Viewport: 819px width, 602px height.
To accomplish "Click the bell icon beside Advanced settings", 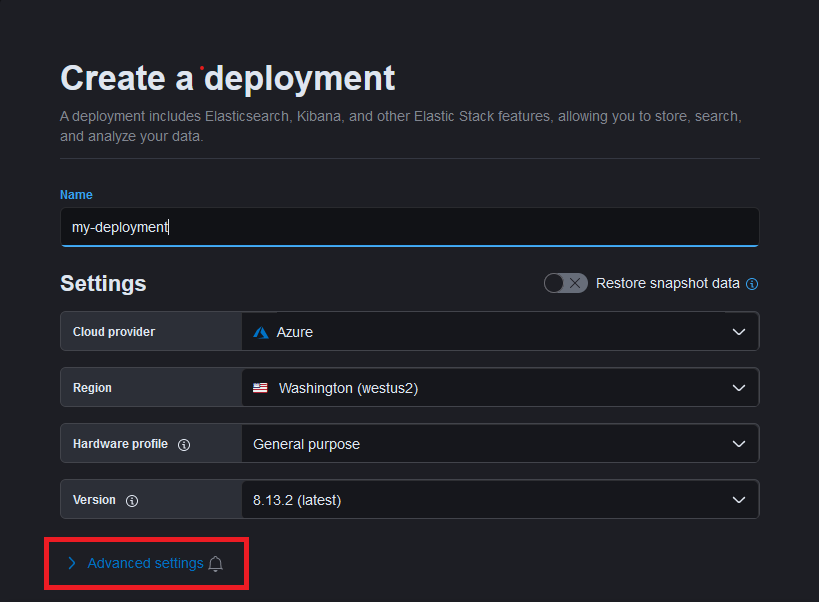I will (x=215, y=564).
